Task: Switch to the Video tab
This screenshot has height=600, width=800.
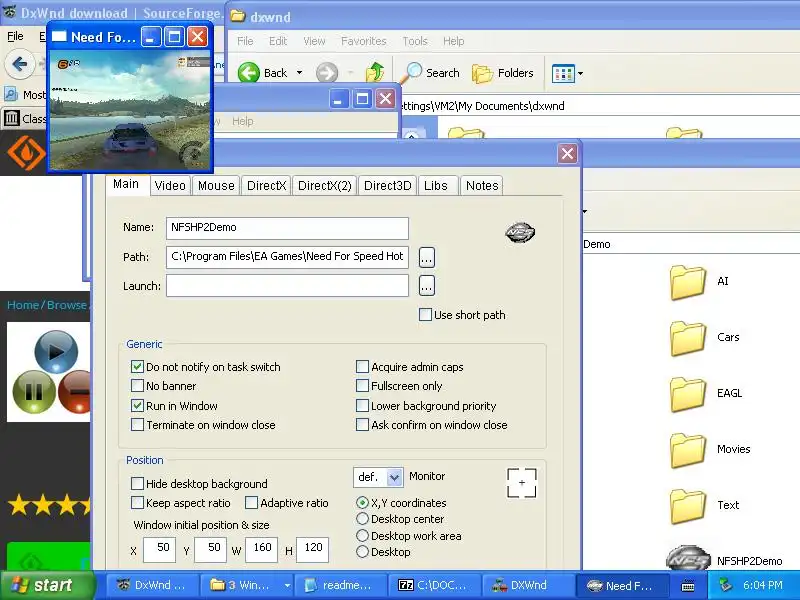Action: point(170,186)
